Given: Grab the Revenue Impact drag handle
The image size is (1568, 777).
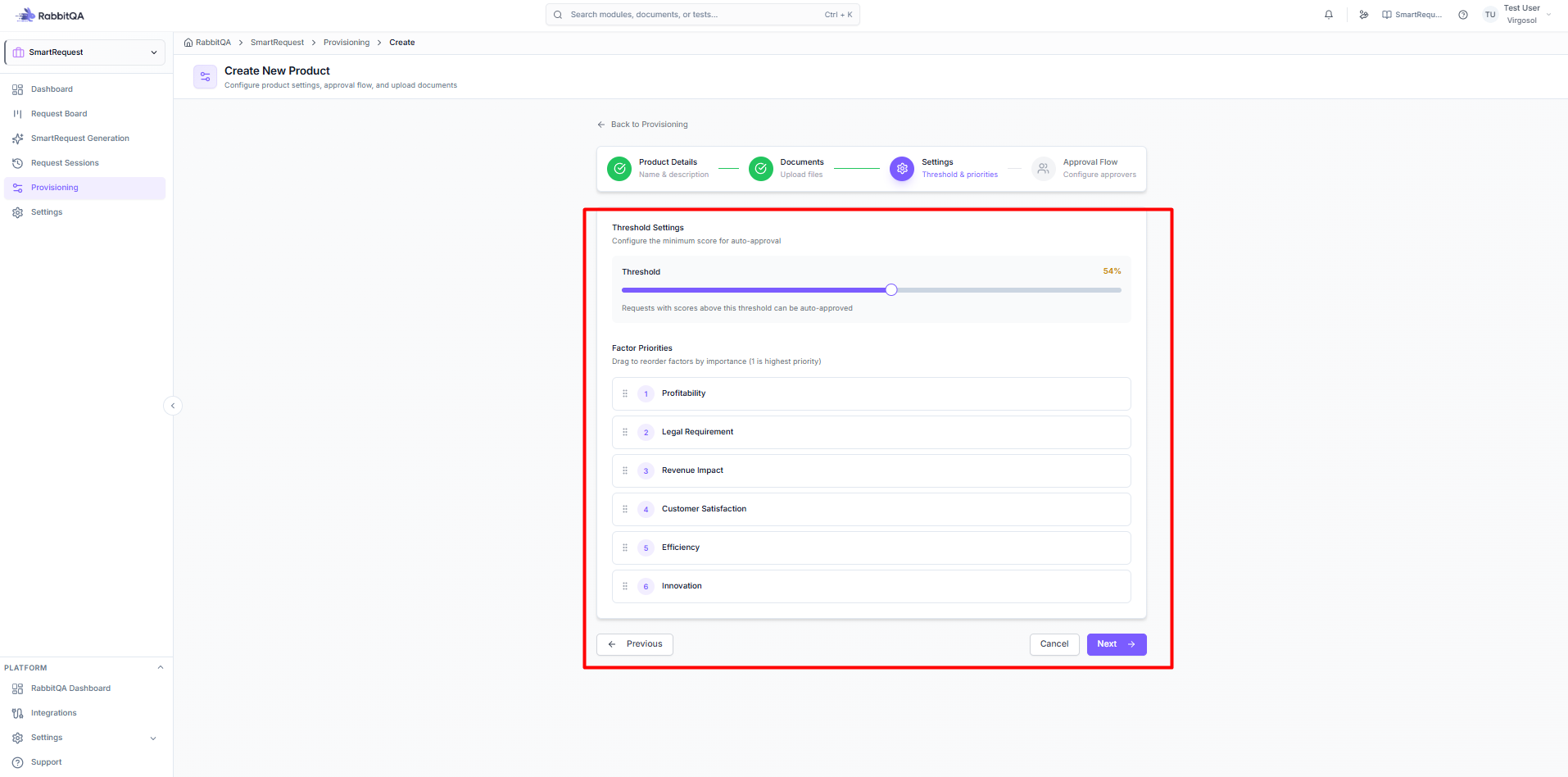Looking at the screenshot, I should (x=625, y=470).
